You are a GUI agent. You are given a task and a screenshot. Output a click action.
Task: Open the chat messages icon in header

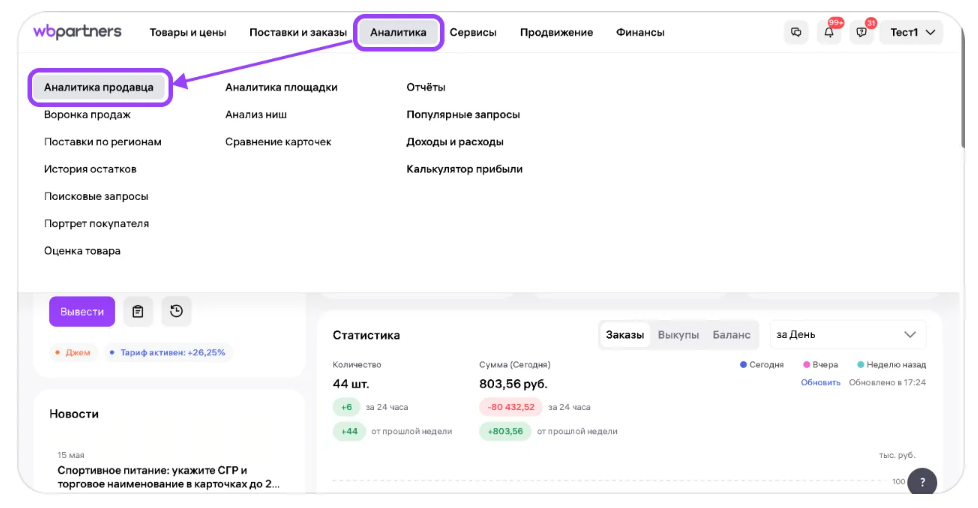point(796,32)
